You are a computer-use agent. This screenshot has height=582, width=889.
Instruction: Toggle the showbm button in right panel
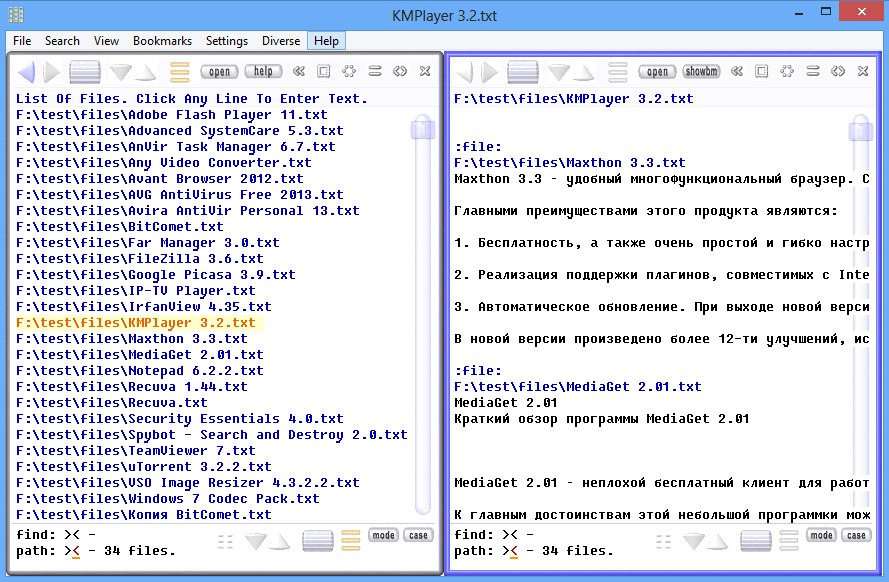coord(701,72)
